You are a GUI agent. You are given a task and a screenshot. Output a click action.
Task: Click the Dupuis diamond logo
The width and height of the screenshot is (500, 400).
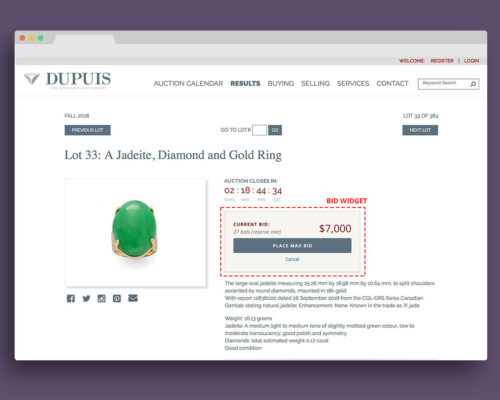point(32,79)
